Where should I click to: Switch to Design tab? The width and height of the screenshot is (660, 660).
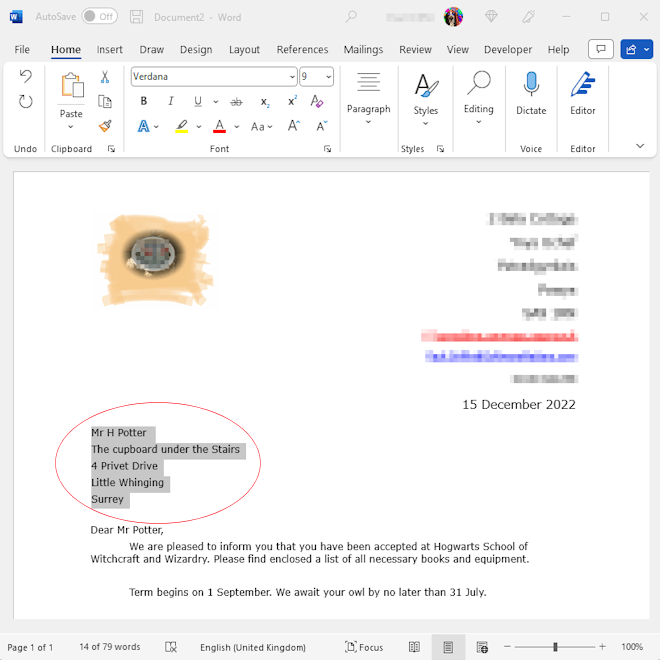[x=196, y=49]
